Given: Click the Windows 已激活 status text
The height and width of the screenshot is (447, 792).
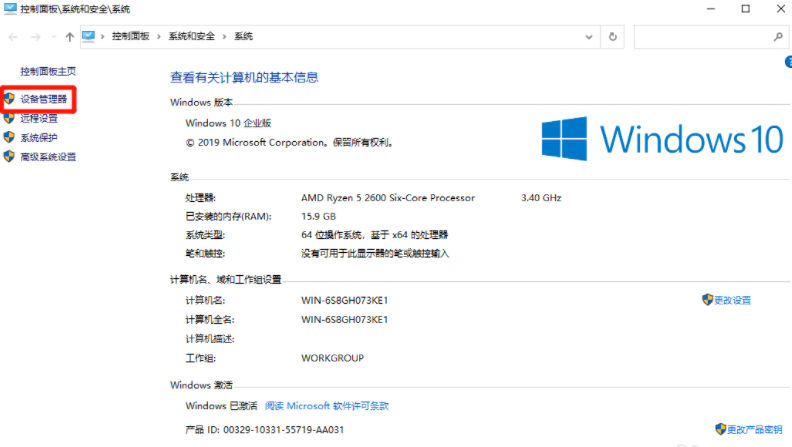Looking at the screenshot, I should 221,406.
